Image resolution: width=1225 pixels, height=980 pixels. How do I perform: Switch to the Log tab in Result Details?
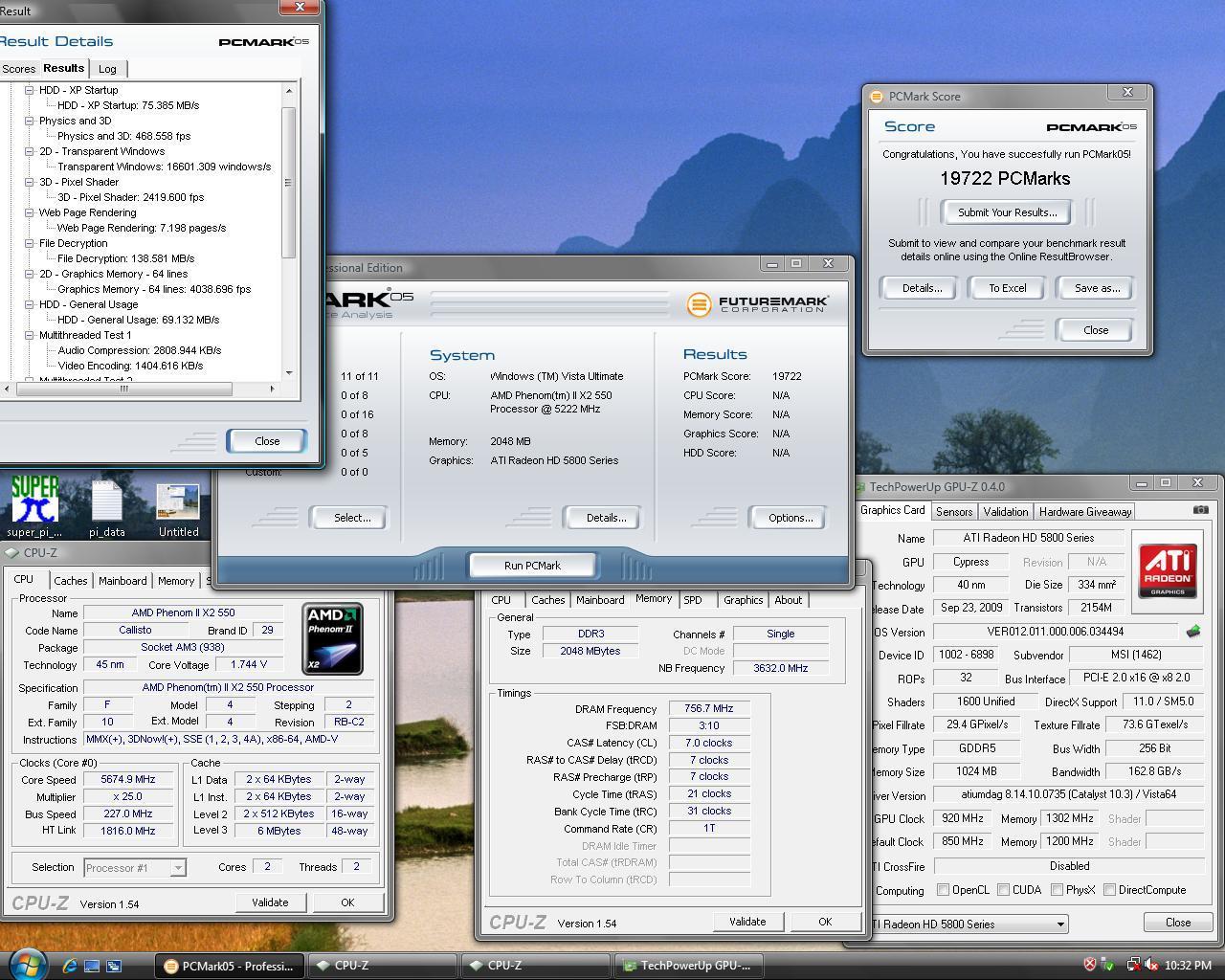[107, 69]
